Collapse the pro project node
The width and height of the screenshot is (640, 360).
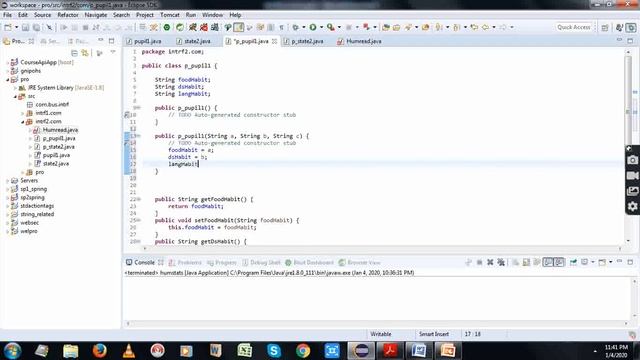click(x=7, y=79)
